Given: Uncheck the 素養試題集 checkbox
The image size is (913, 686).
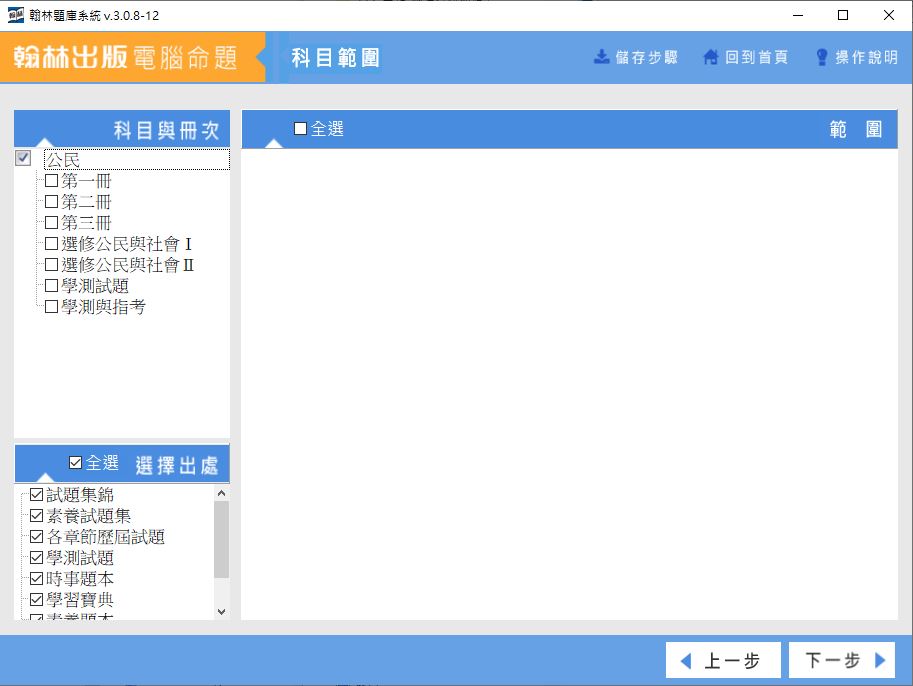Looking at the screenshot, I should tap(36, 515).
